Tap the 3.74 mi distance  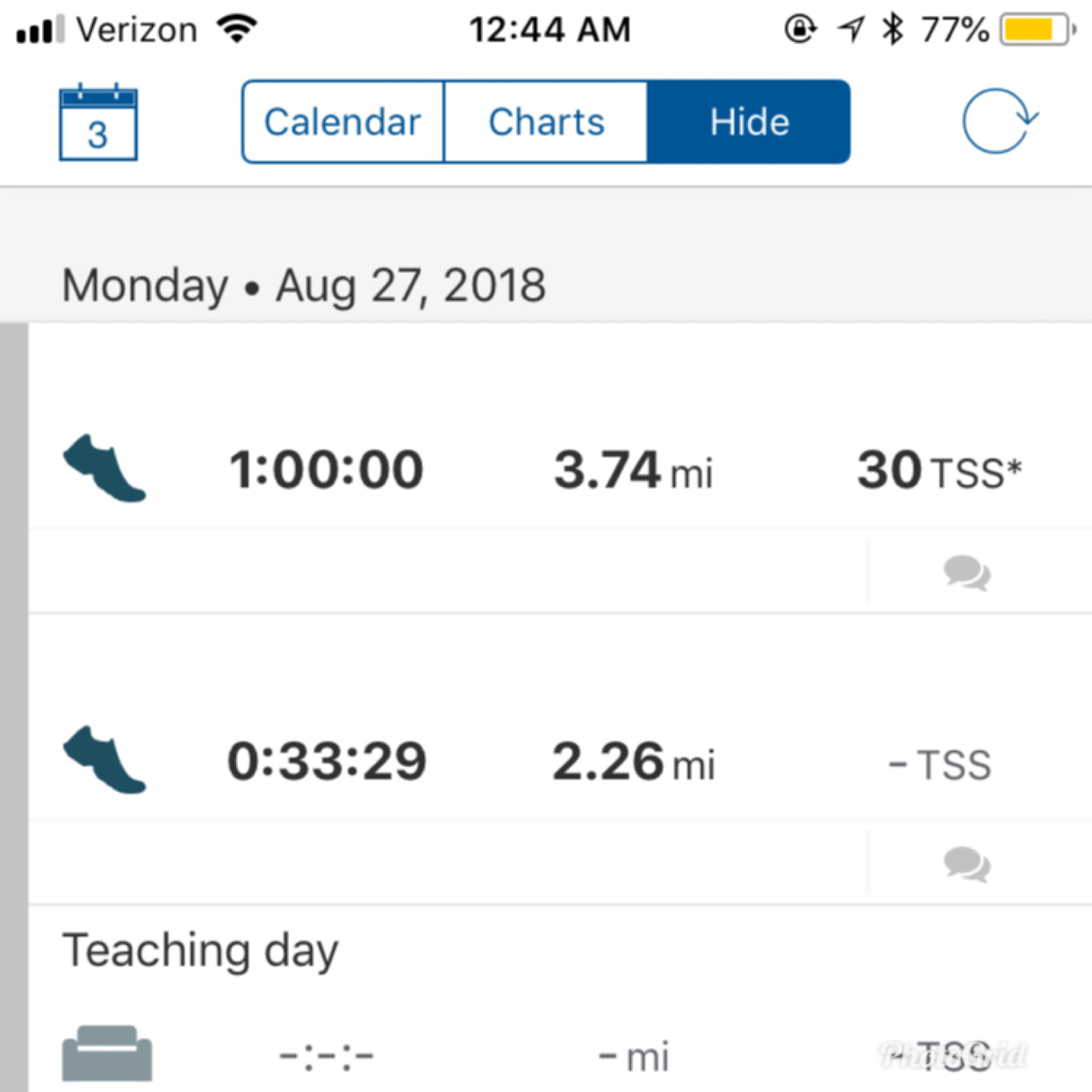coord(633,470)
